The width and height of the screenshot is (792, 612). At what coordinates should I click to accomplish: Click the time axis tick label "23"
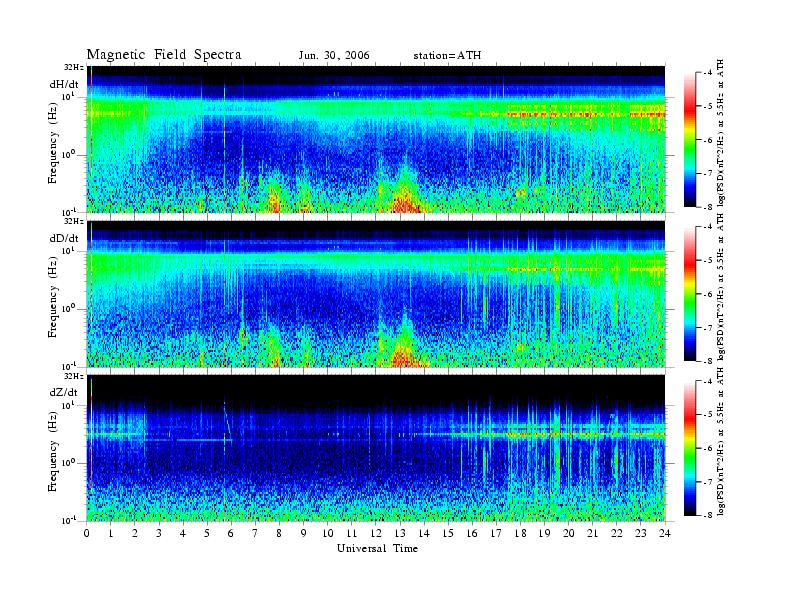click(x=641, y=534)
